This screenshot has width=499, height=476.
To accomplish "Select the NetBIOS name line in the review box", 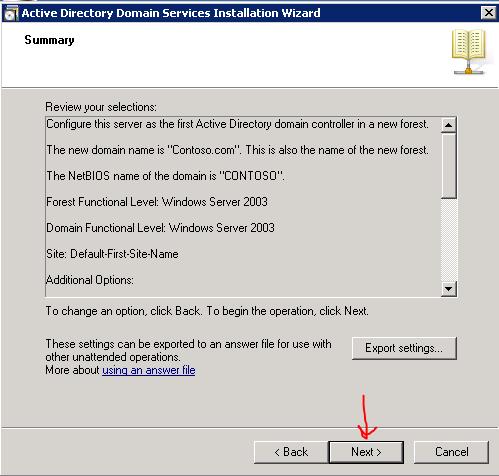I will point(165,176).
